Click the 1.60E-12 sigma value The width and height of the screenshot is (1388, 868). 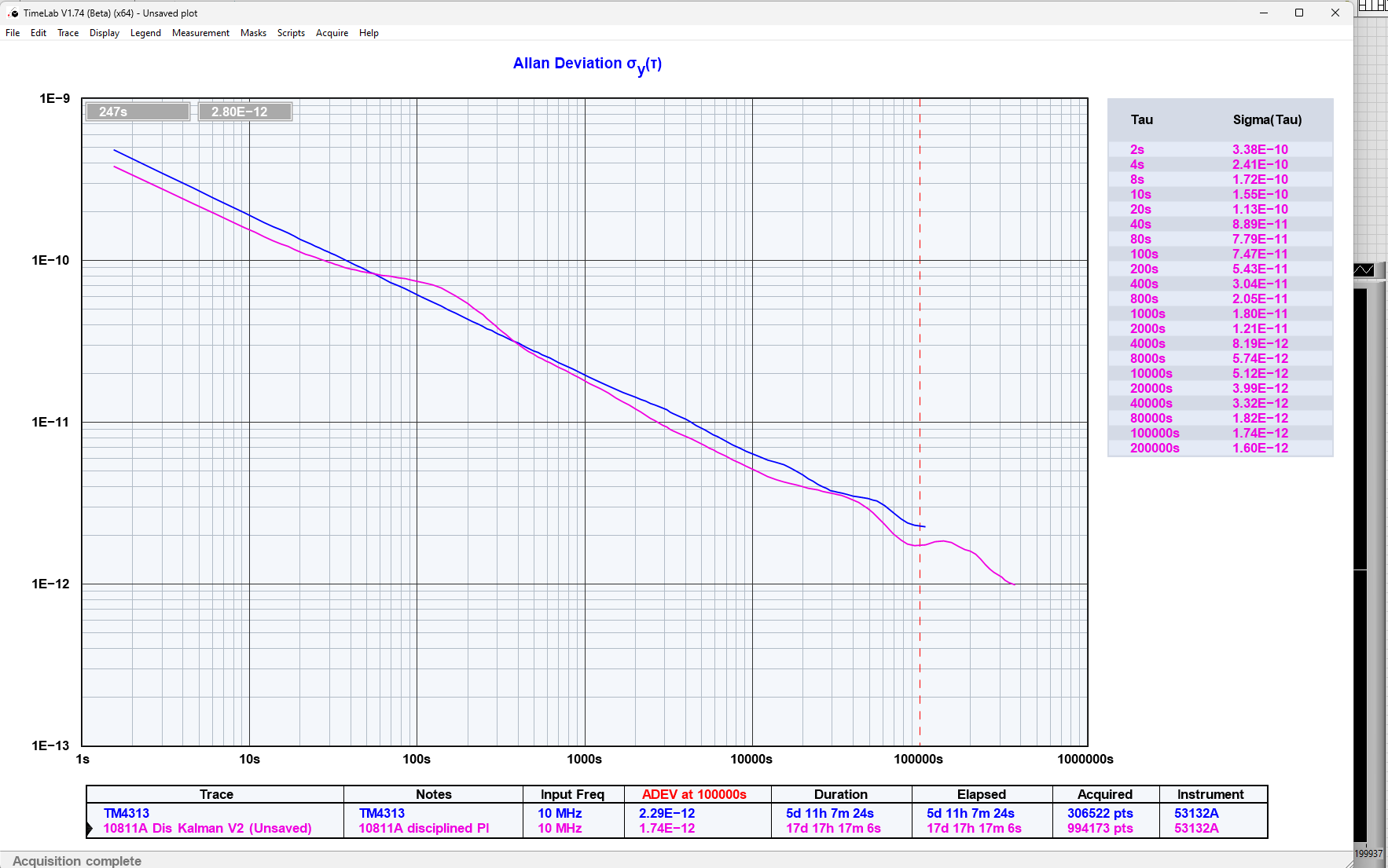1260,448
